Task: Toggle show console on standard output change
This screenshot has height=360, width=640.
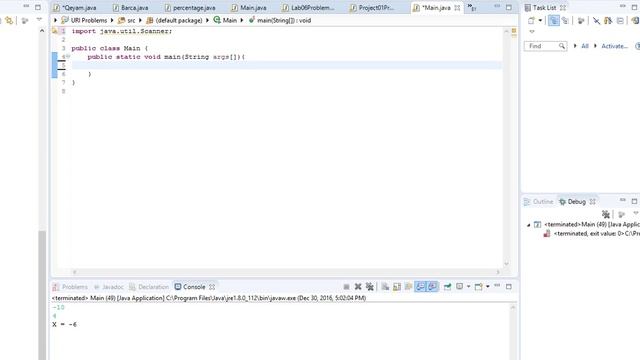Action: pyautogui.click(x=420, y=287)
